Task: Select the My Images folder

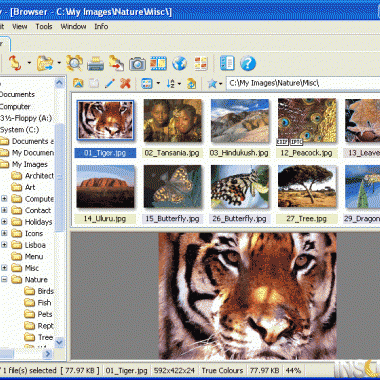Action: (x=24, y=164)
